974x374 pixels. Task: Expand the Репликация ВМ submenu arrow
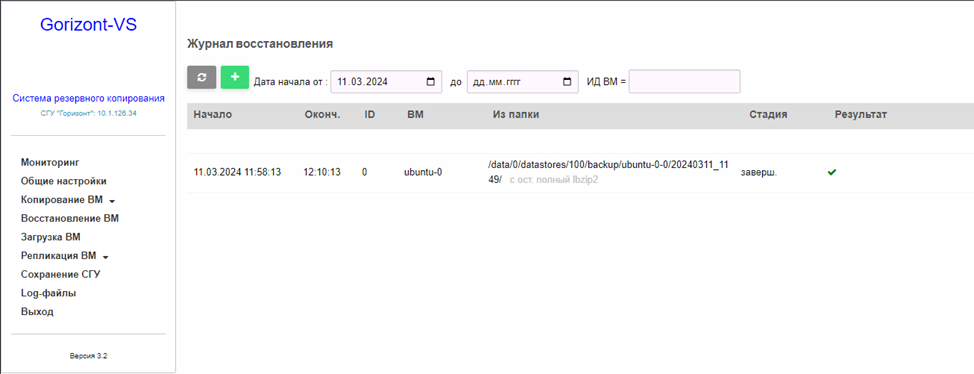point(105,257)
